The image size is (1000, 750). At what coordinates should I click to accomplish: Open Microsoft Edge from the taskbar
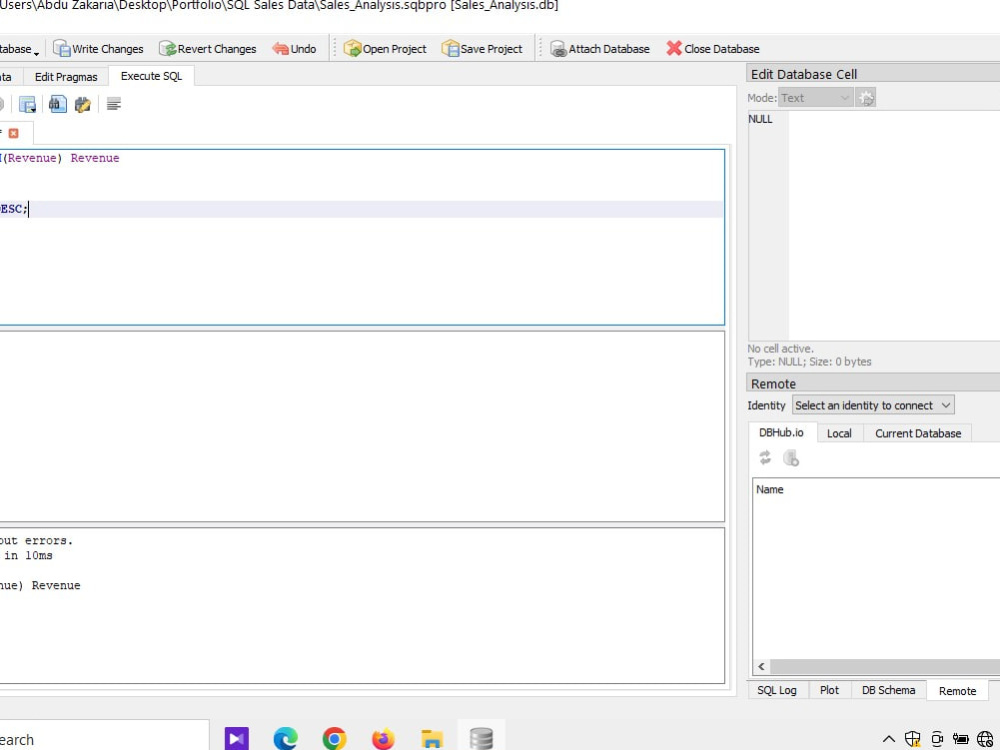285,739
